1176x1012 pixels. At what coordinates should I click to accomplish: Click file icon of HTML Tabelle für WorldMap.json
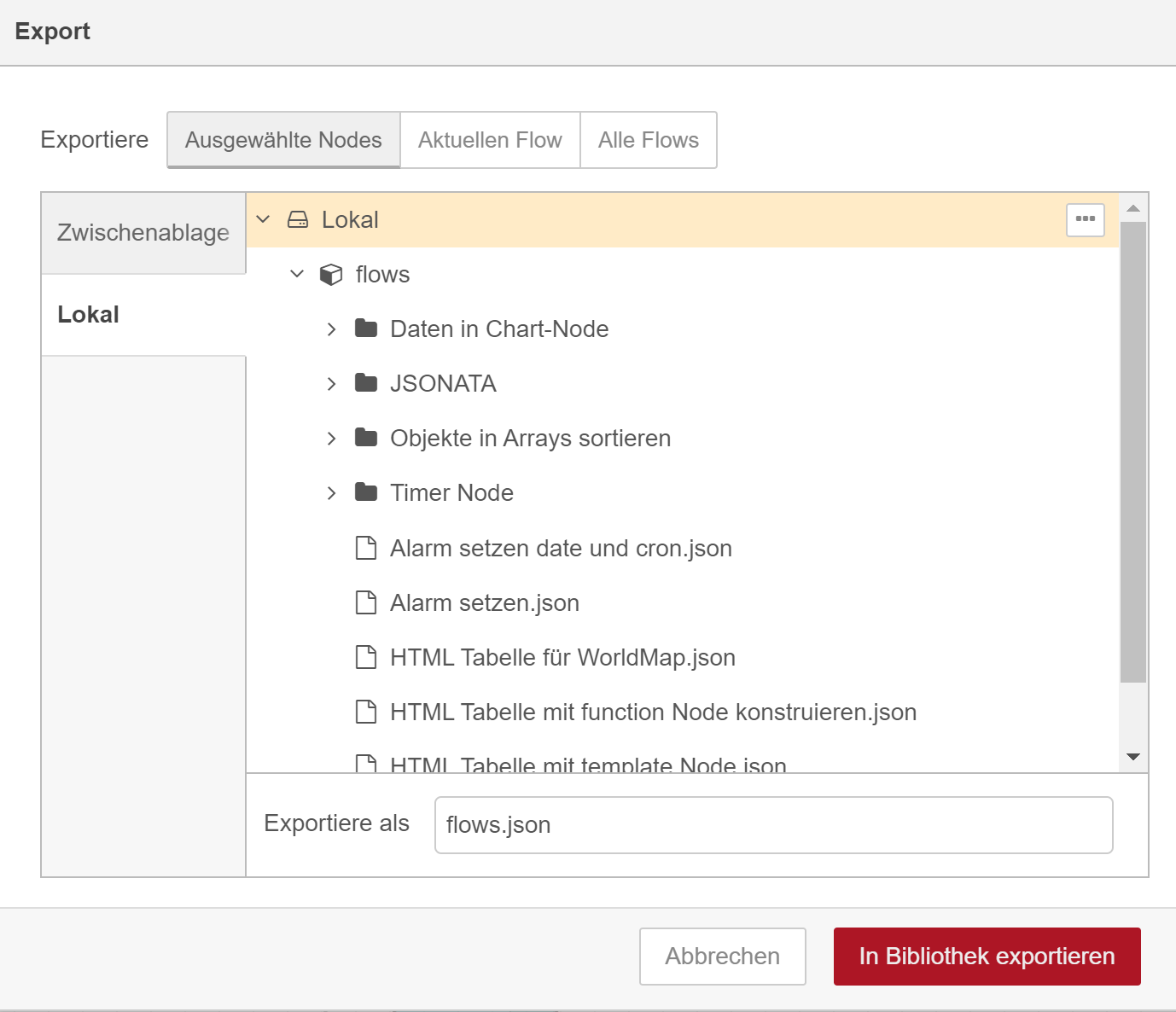pyautogui.click(x=366, y=657)
